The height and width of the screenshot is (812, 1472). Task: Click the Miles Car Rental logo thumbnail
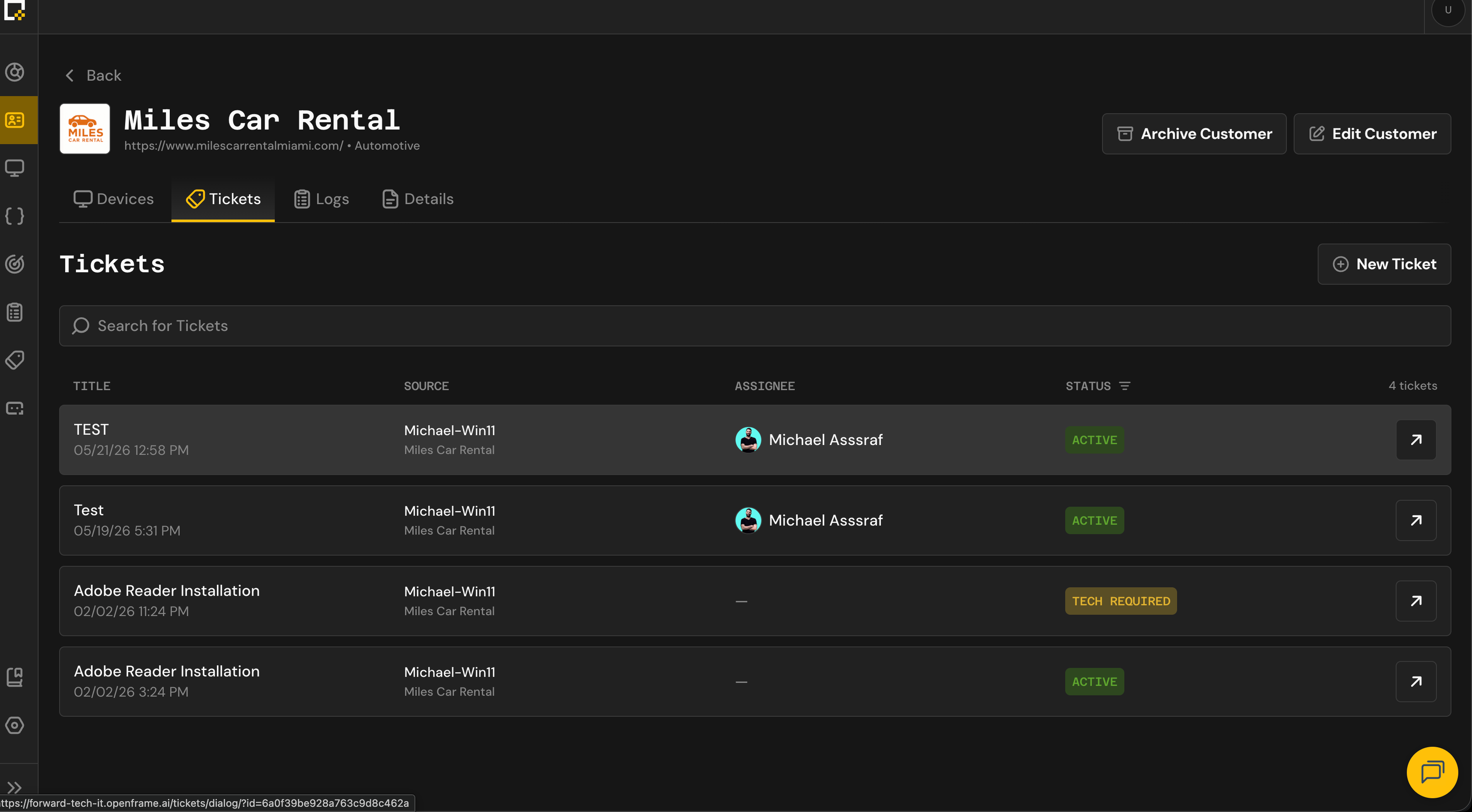point(84,129)
